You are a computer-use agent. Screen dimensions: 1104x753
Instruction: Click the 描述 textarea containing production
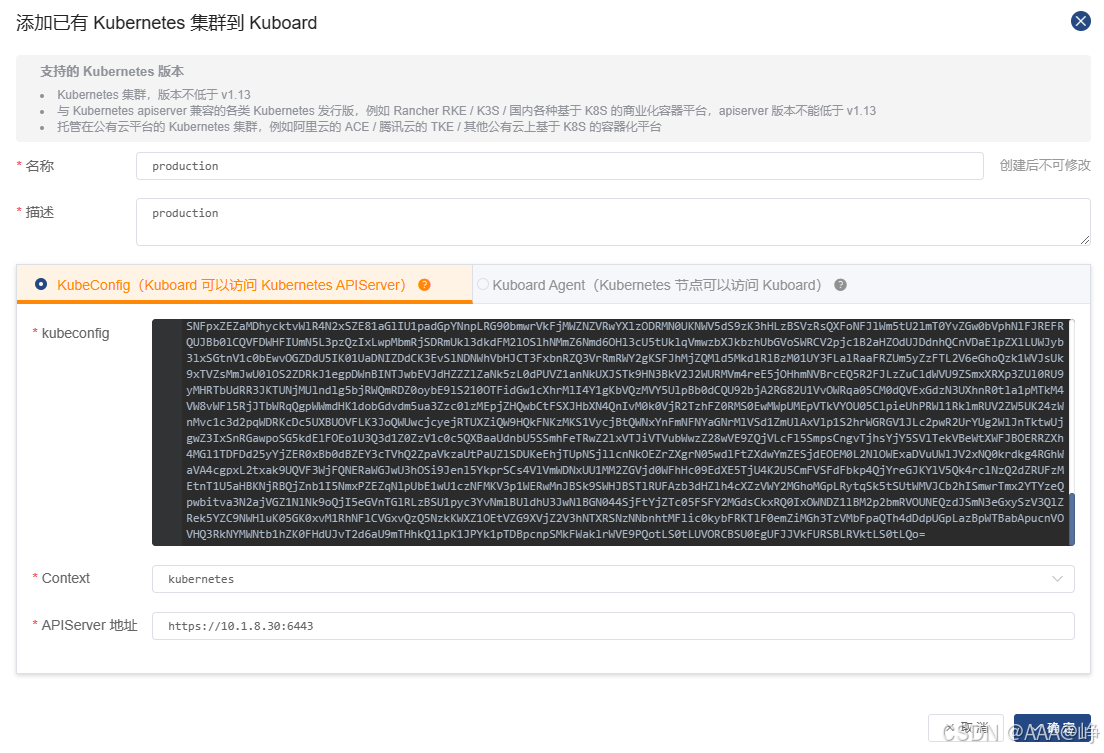coord(613,222)
